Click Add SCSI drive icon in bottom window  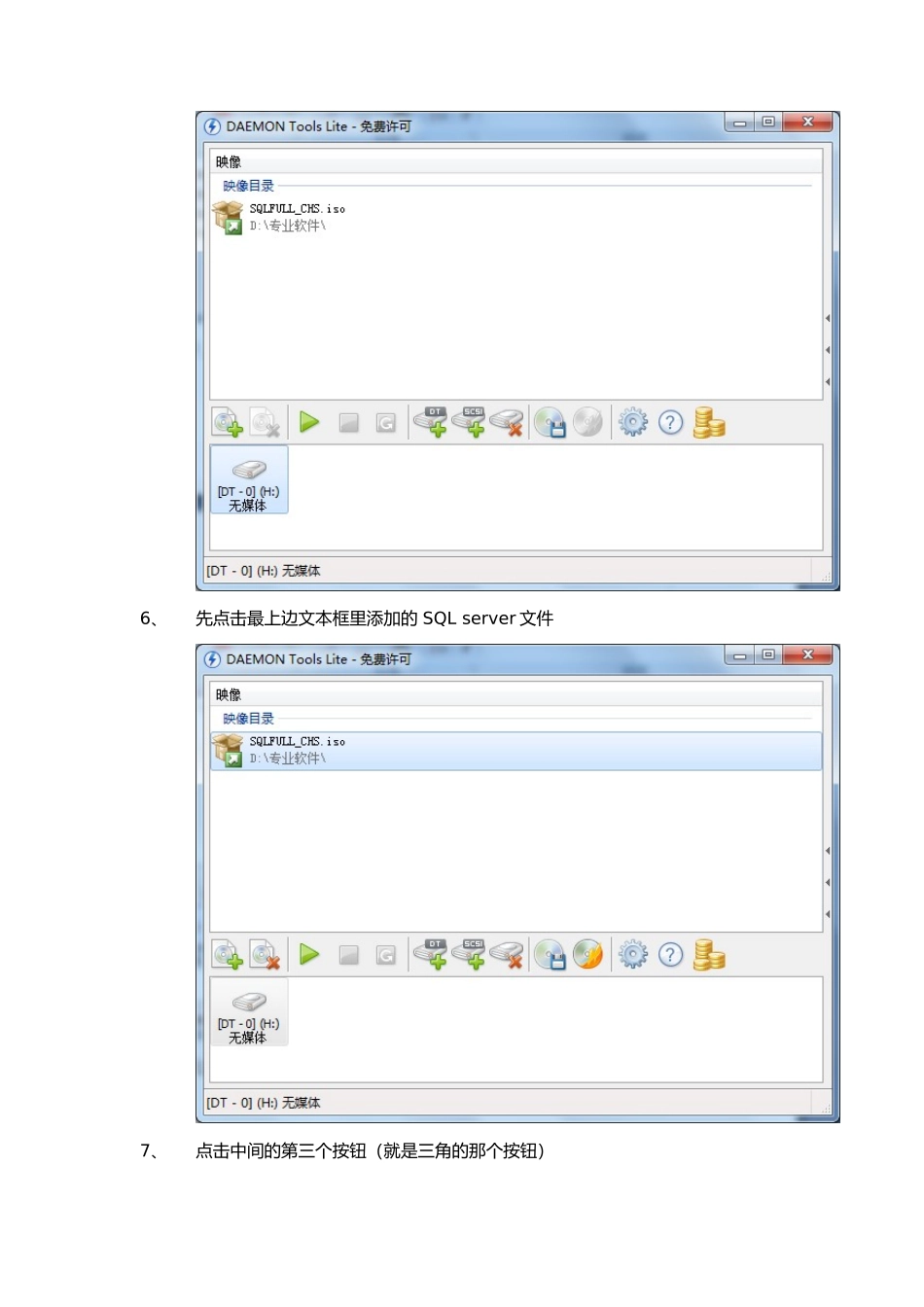[x=469, y=954]
